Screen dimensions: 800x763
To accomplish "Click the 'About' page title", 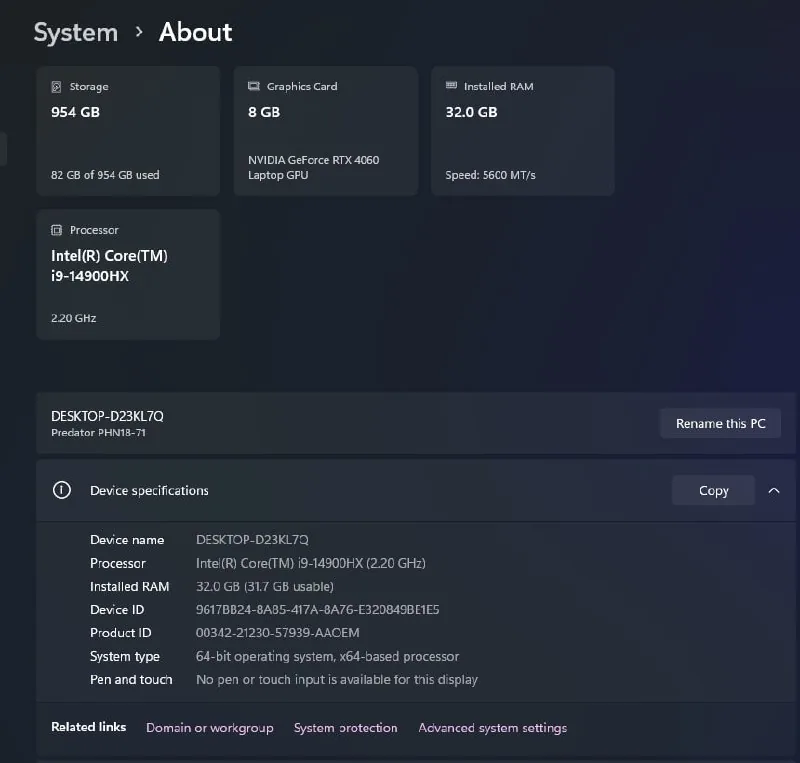I will pos(195,32).
